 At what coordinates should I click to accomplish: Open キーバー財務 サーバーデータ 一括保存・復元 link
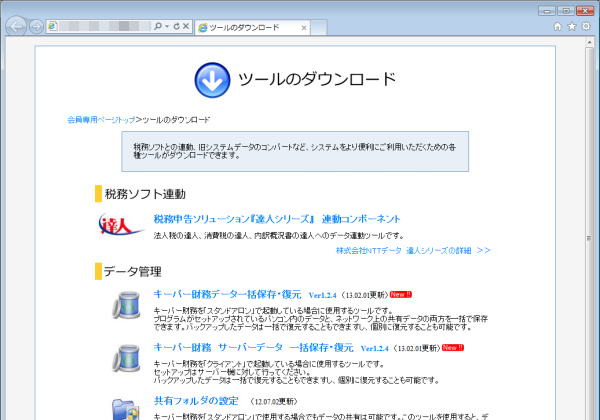[253, 347]
